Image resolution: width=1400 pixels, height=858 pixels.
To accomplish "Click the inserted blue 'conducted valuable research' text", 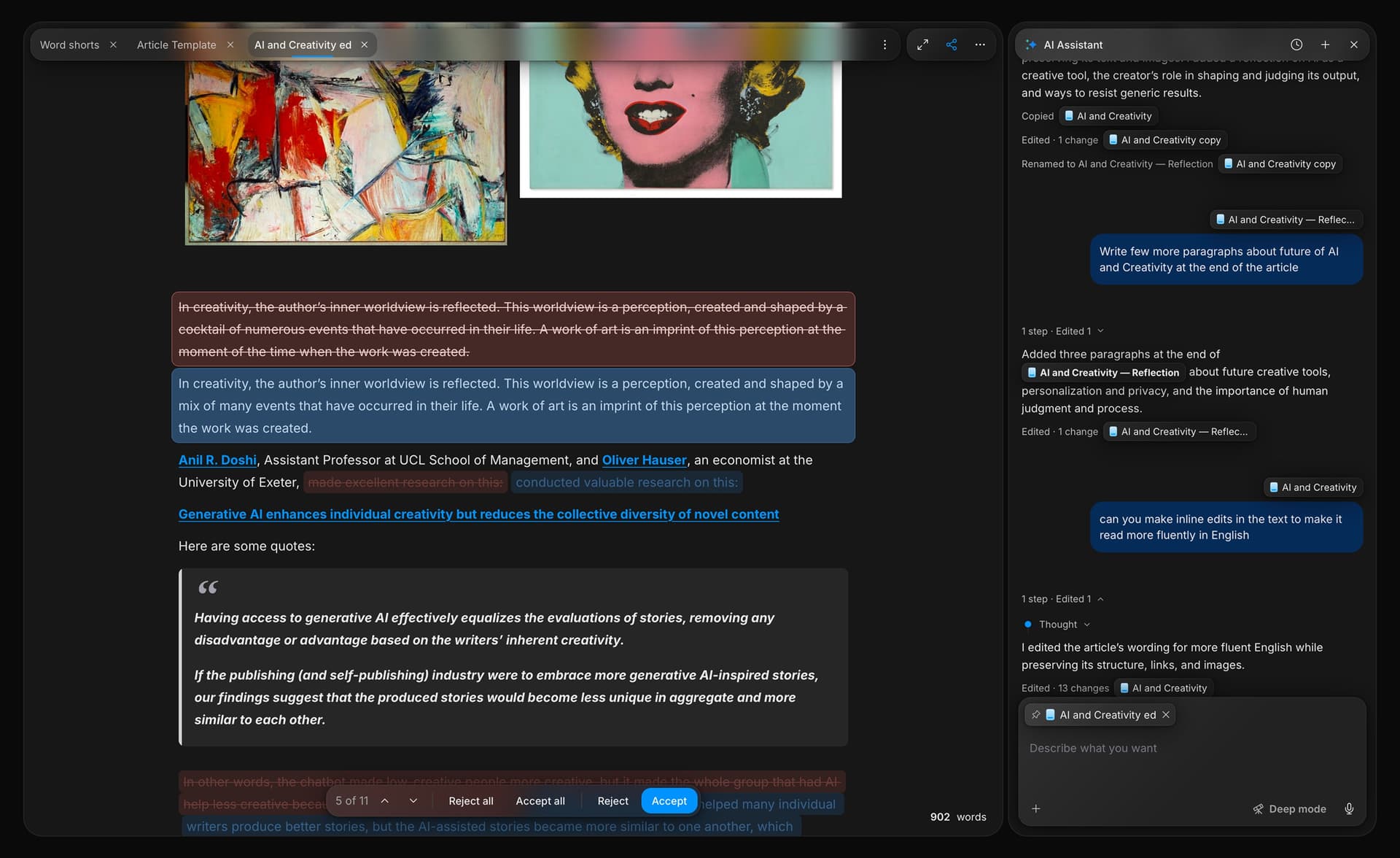I will 626,482.
